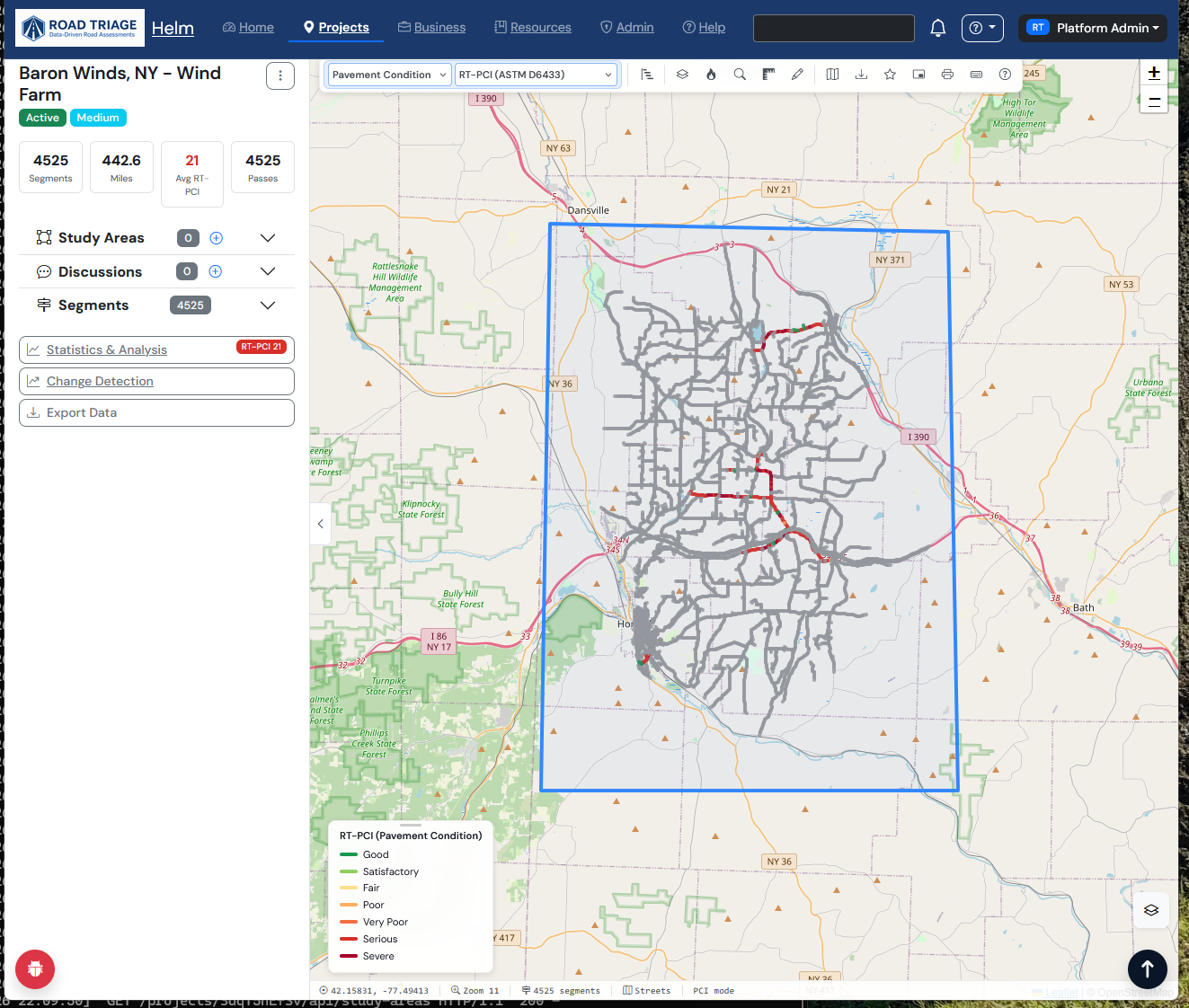Open the pencil drawing tool
The height and width of the screenshot is (1008, 1189).
coord(797,75)
